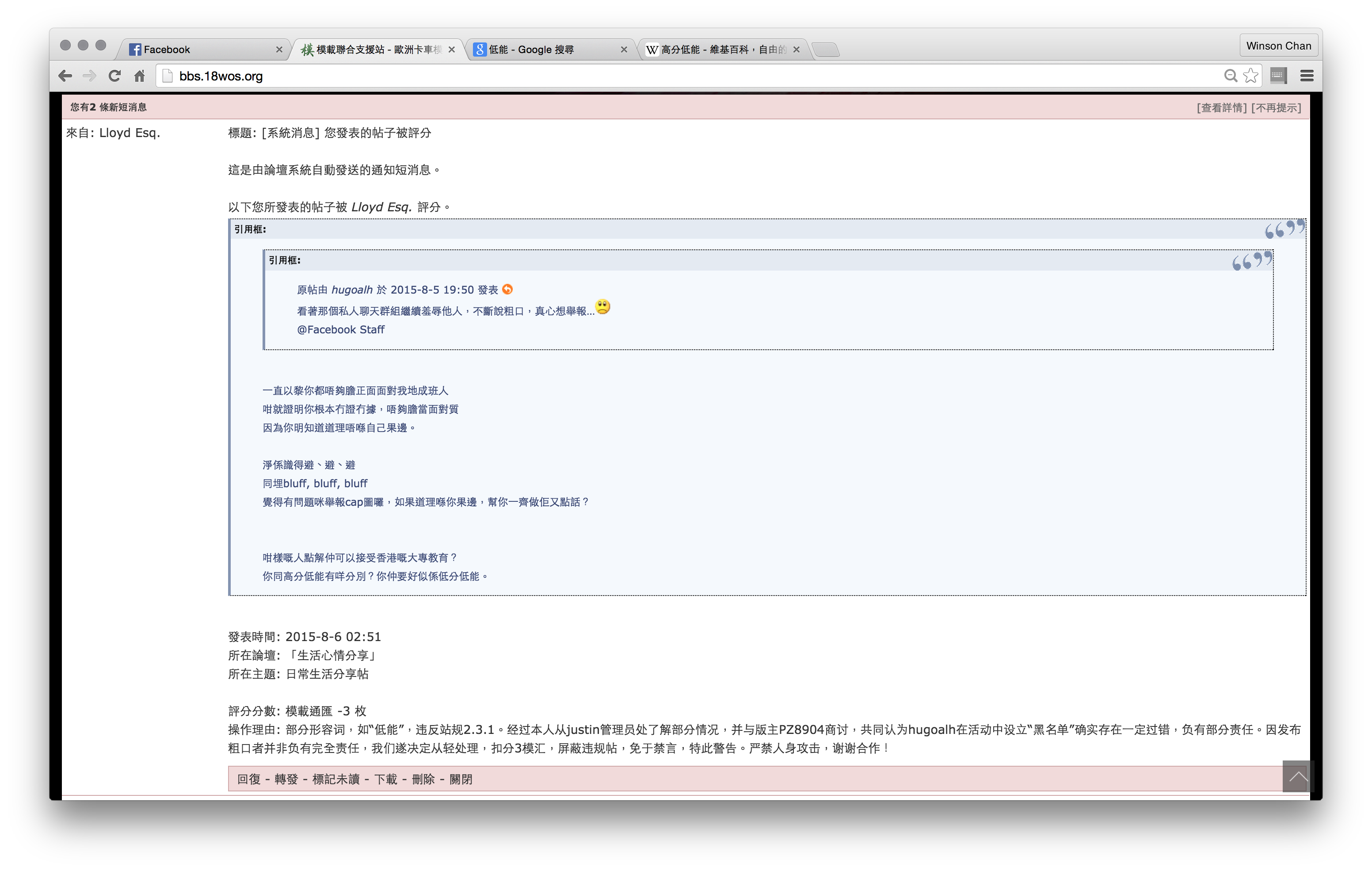Click 標記未讀 link

tap(335, 779)
